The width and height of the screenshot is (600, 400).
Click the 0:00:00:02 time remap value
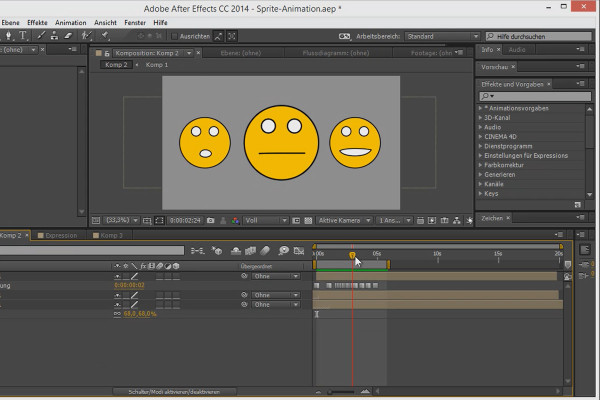129,285
